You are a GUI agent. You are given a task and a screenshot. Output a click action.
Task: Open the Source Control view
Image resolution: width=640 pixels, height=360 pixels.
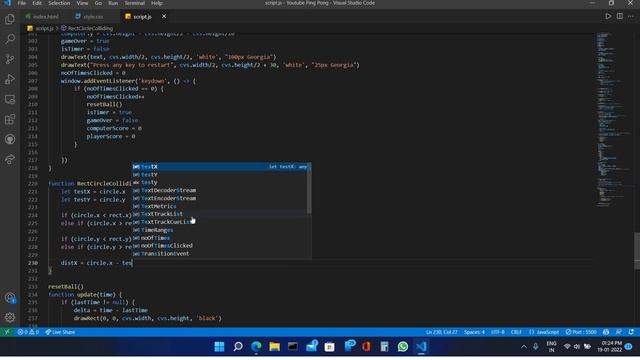click(10, 59)
